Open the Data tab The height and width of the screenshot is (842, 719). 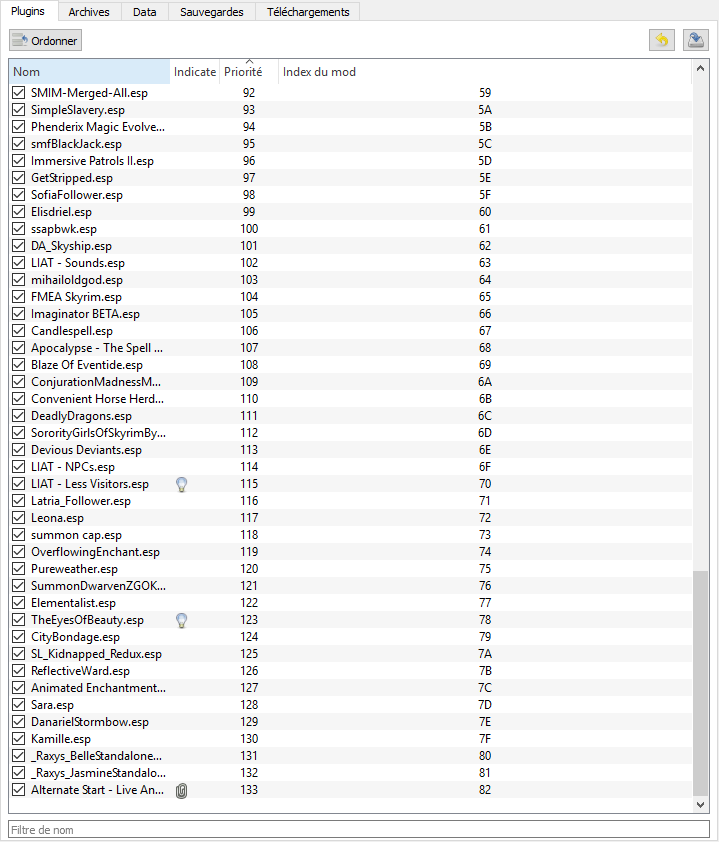(x=144, y=12)
